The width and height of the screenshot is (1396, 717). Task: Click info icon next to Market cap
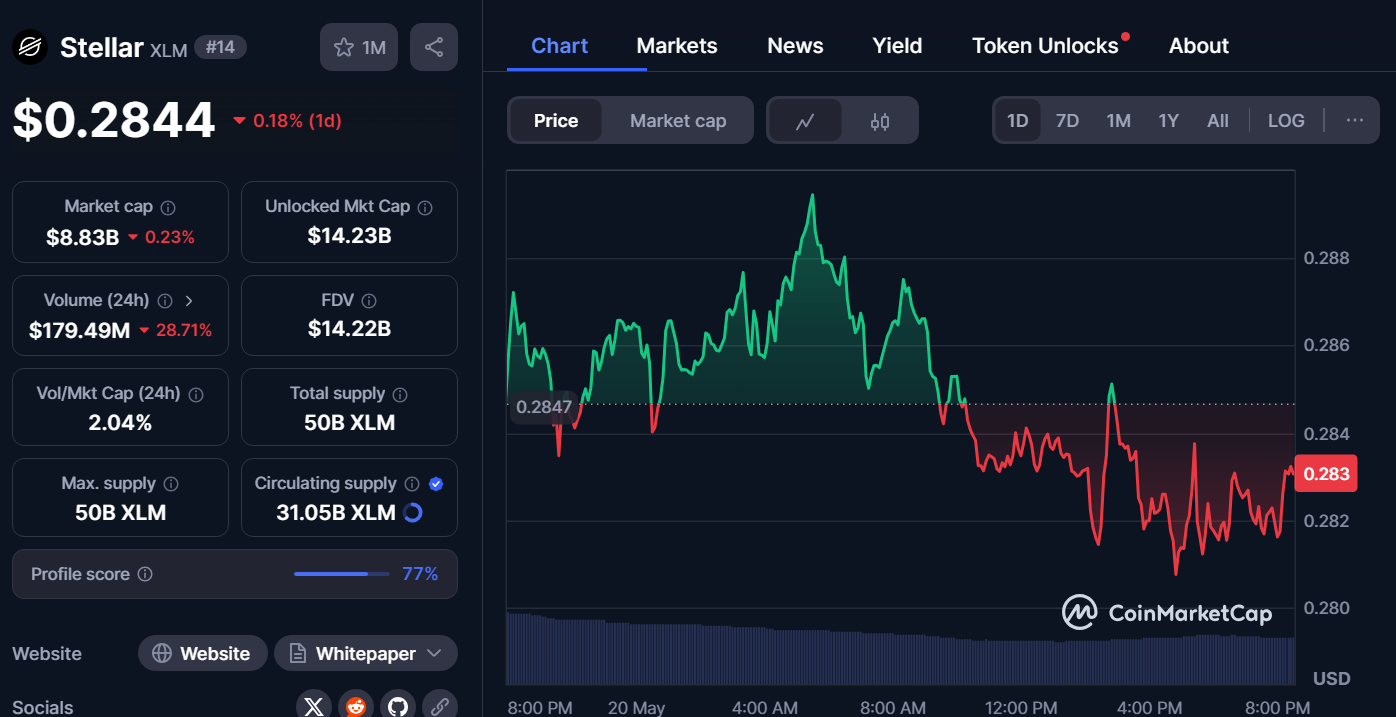coord(168,208)
